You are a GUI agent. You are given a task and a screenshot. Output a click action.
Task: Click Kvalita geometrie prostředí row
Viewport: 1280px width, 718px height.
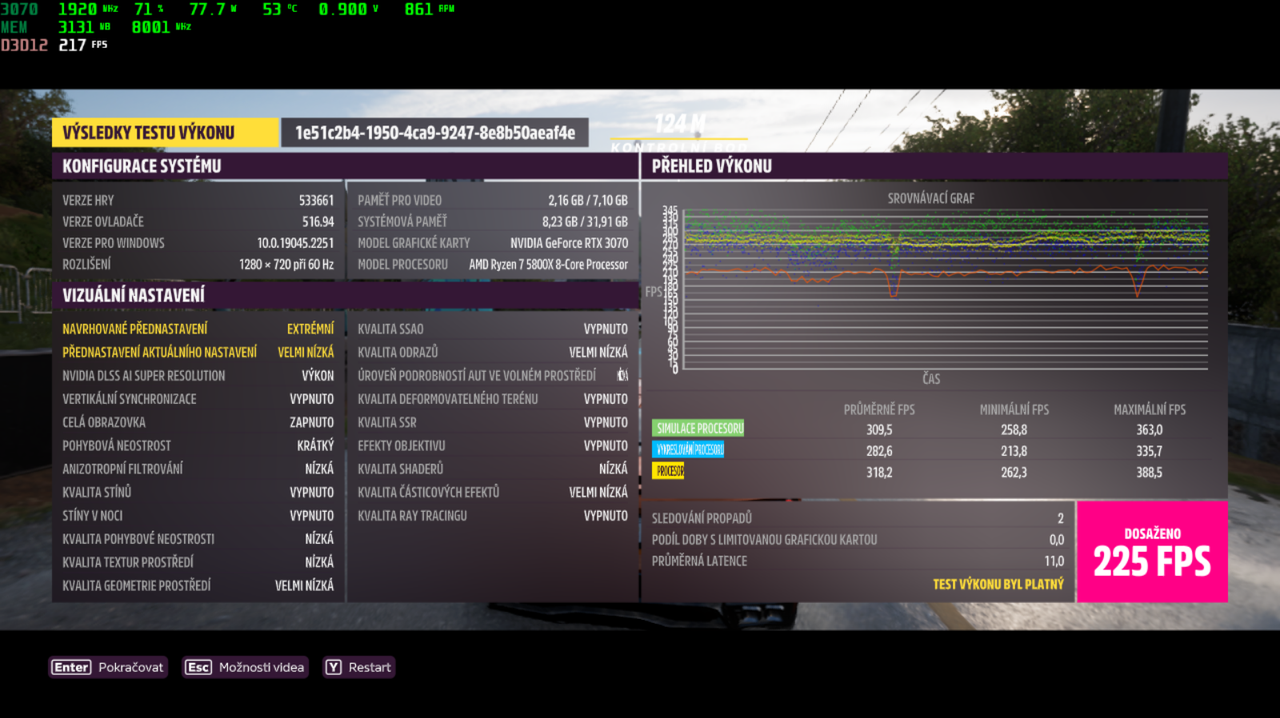click(198, 586)
